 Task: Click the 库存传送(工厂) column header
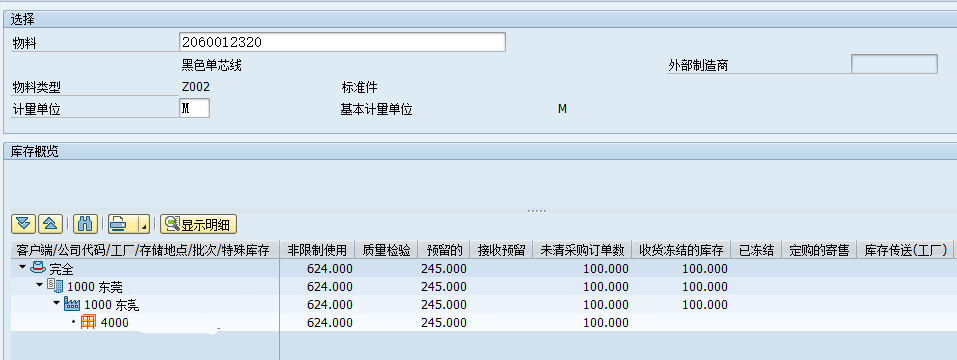pyautogui.click(x=905, y=250)
